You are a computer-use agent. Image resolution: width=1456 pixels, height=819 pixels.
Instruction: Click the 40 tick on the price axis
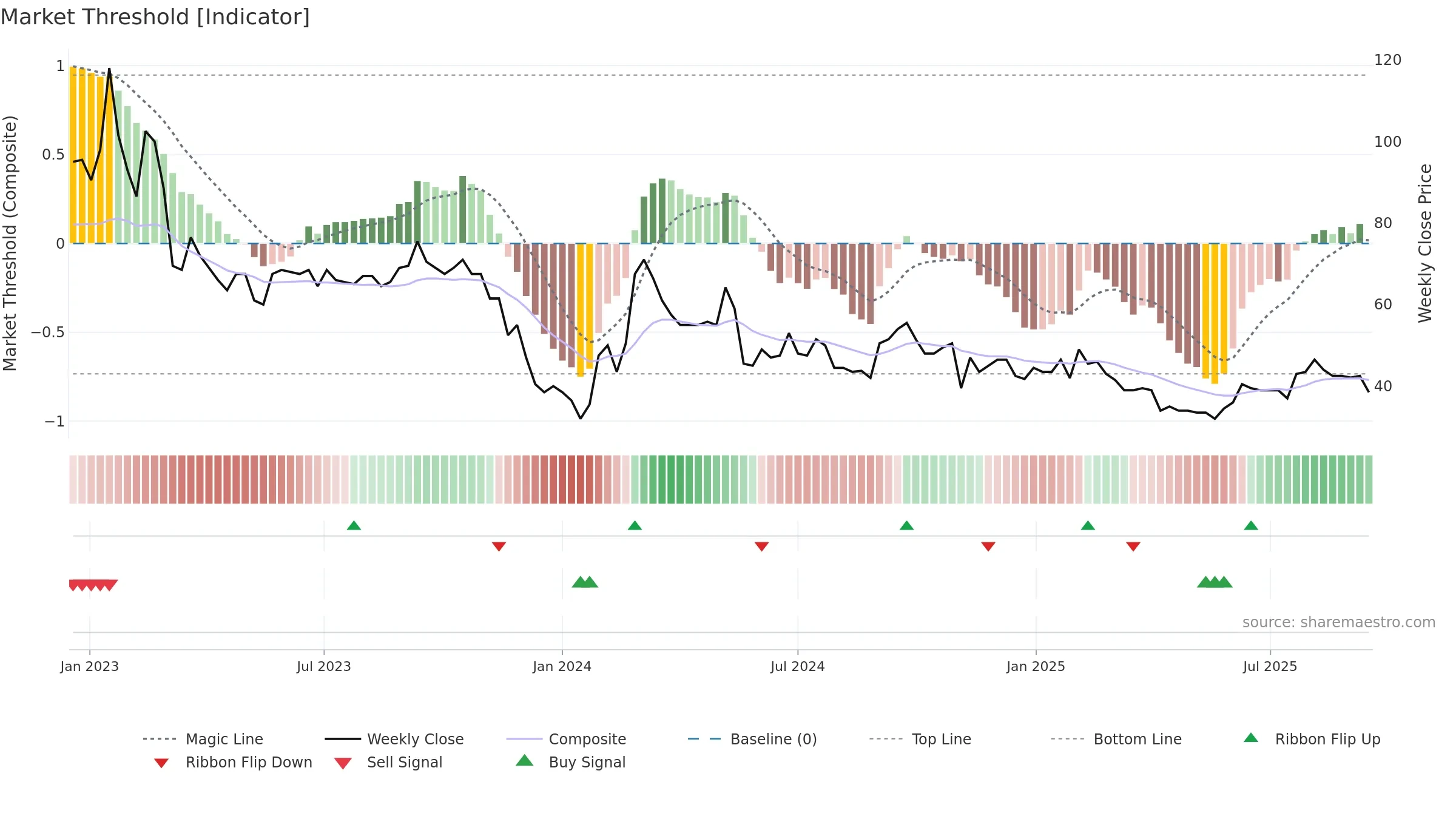[1383, 386]
